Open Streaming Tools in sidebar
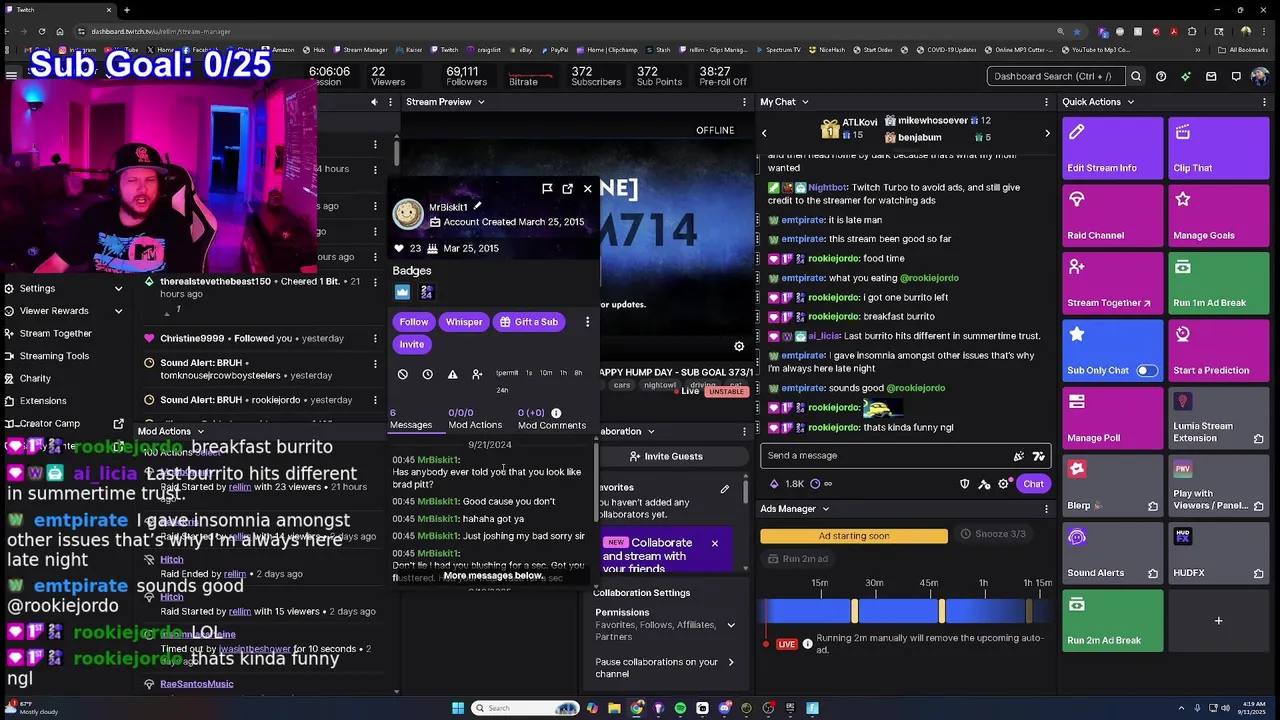 coord(54,356)
